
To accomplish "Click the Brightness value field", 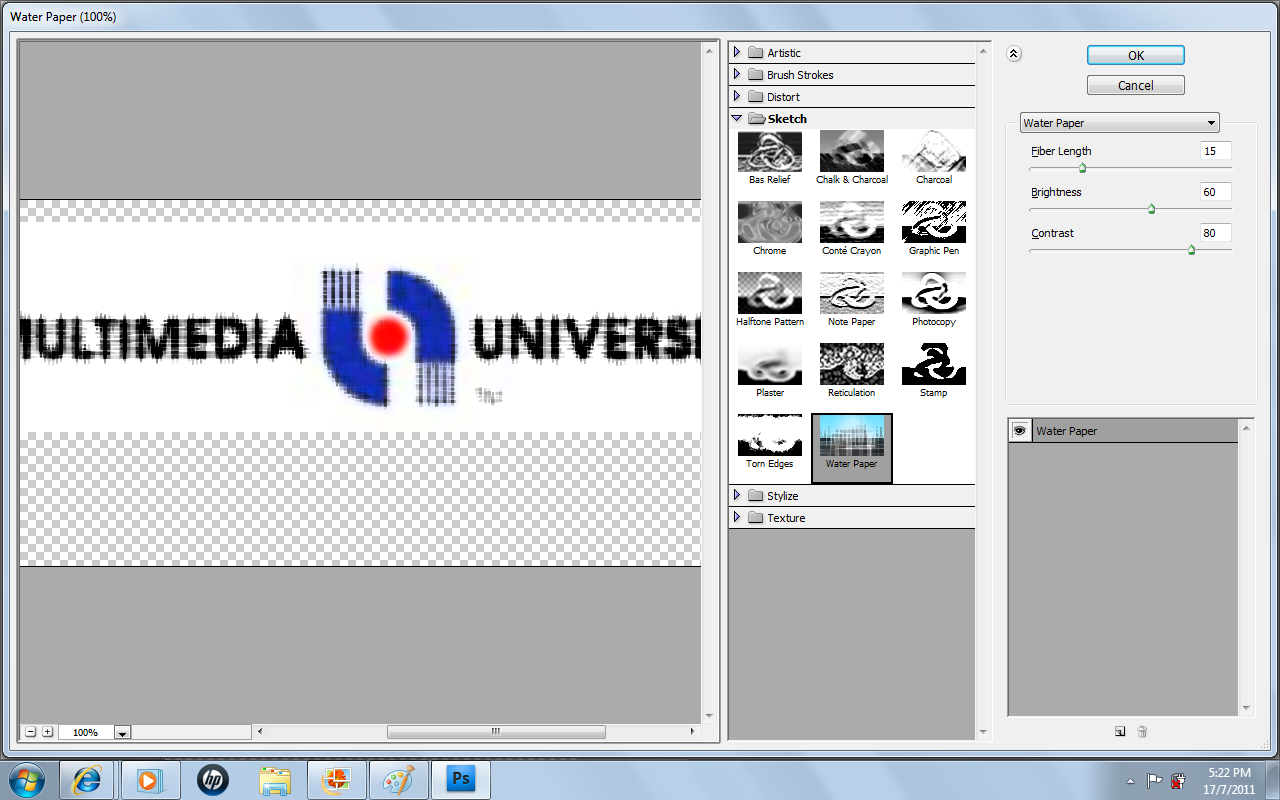I will 1216,192.
